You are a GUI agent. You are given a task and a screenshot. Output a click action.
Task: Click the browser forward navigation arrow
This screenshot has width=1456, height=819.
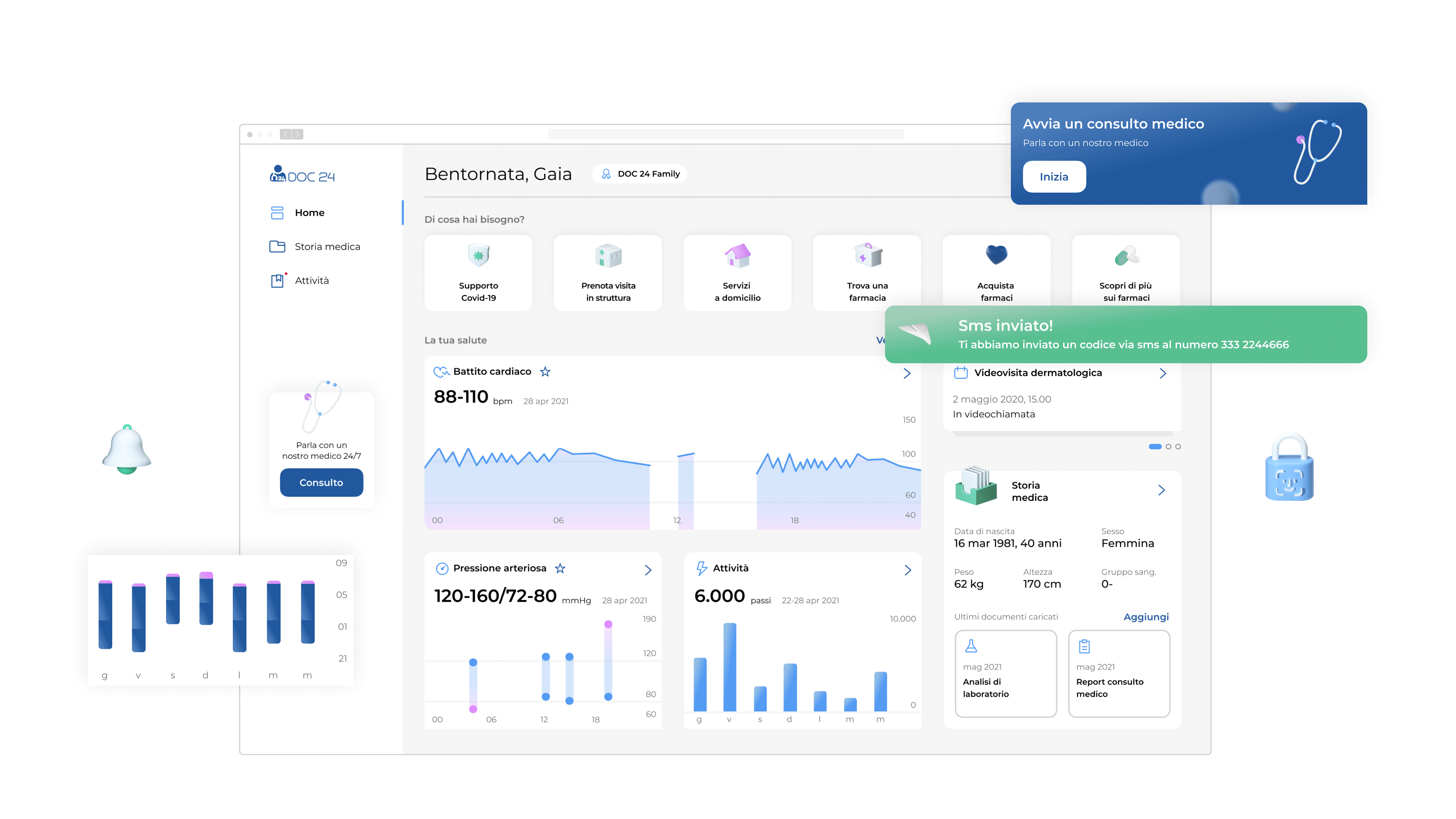click(297, 134)
